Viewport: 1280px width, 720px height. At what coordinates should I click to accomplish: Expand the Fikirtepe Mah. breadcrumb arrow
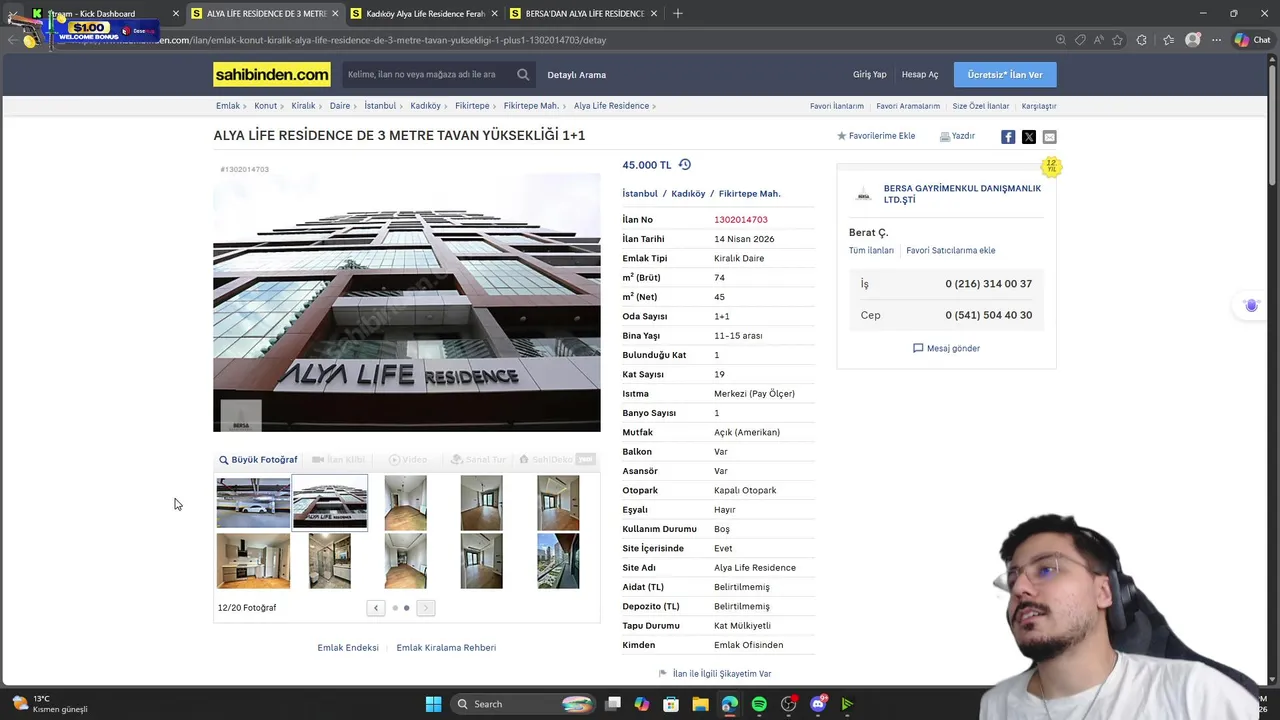pyautogui.click(x=565, y=106)
